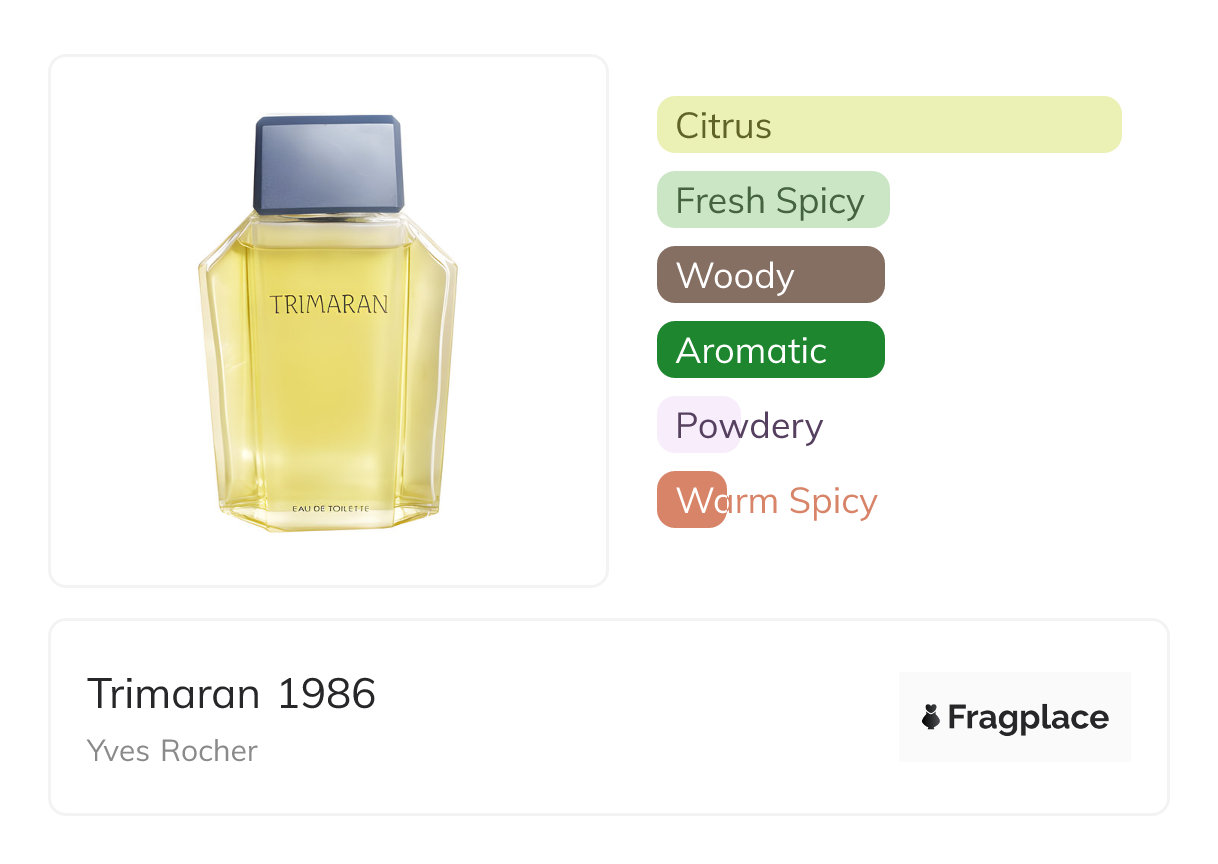Screen dimensions: 1218x864
Task: Select the Fresh Spicy accord bar
Action: point(772,200)
